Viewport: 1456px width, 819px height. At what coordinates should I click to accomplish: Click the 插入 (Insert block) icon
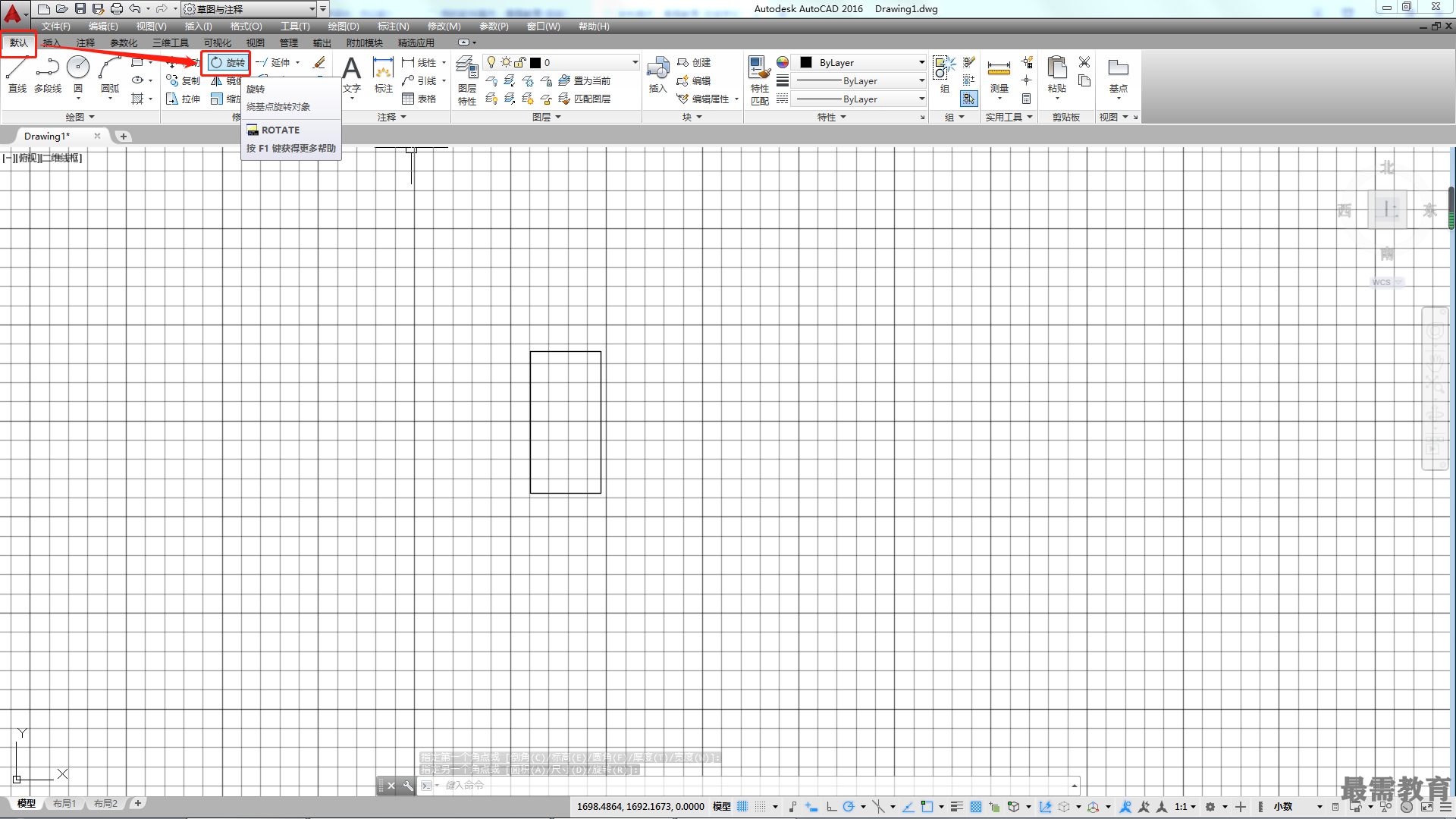[x=657, y=74]
